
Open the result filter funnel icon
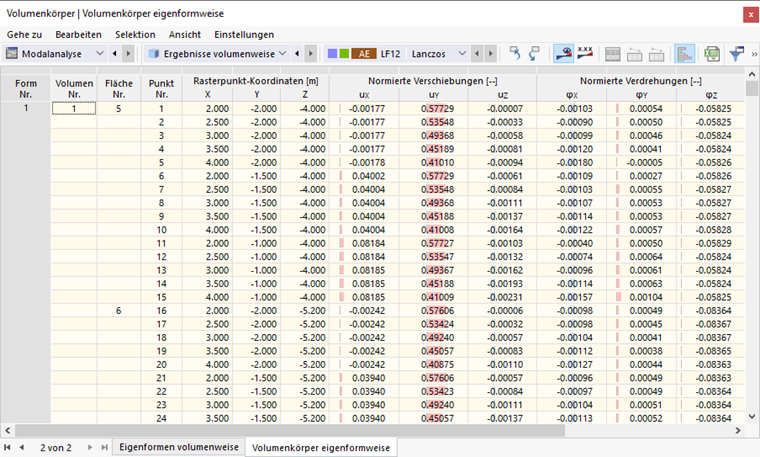tap(736, 54)
